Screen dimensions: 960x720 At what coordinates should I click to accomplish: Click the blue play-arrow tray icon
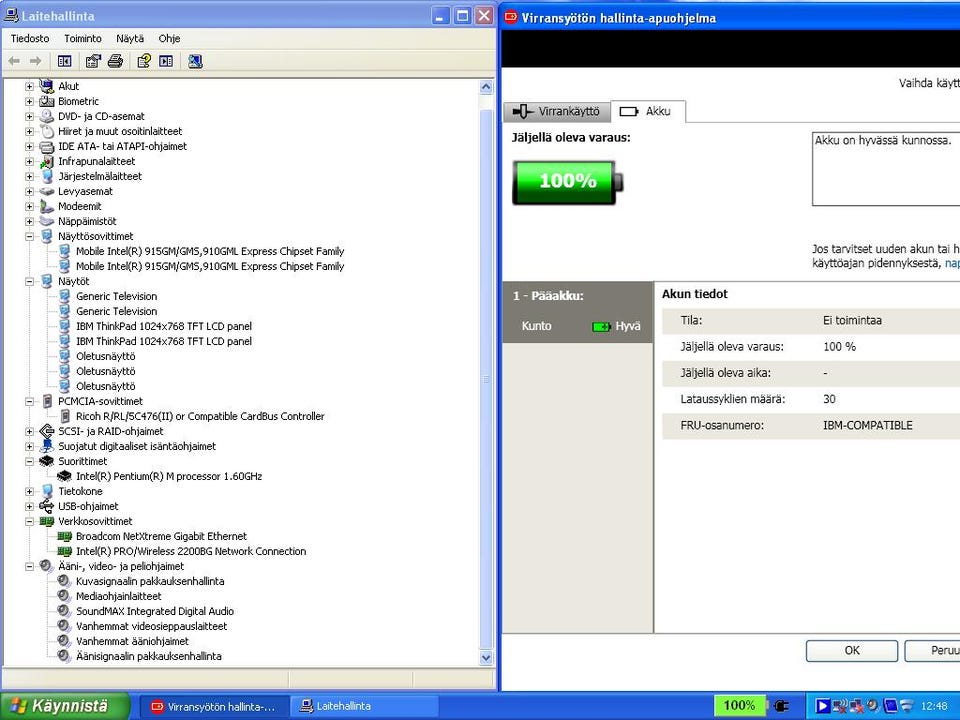822,707
